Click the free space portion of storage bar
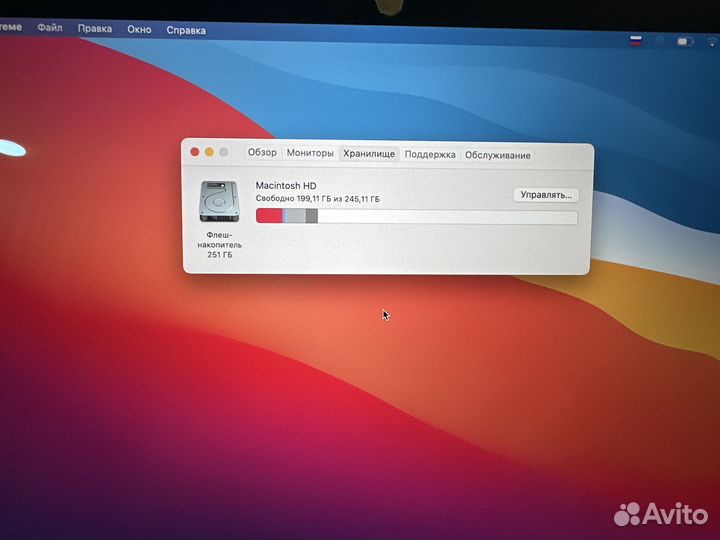Screen dimensions: 720x540 tap(447, 217)
